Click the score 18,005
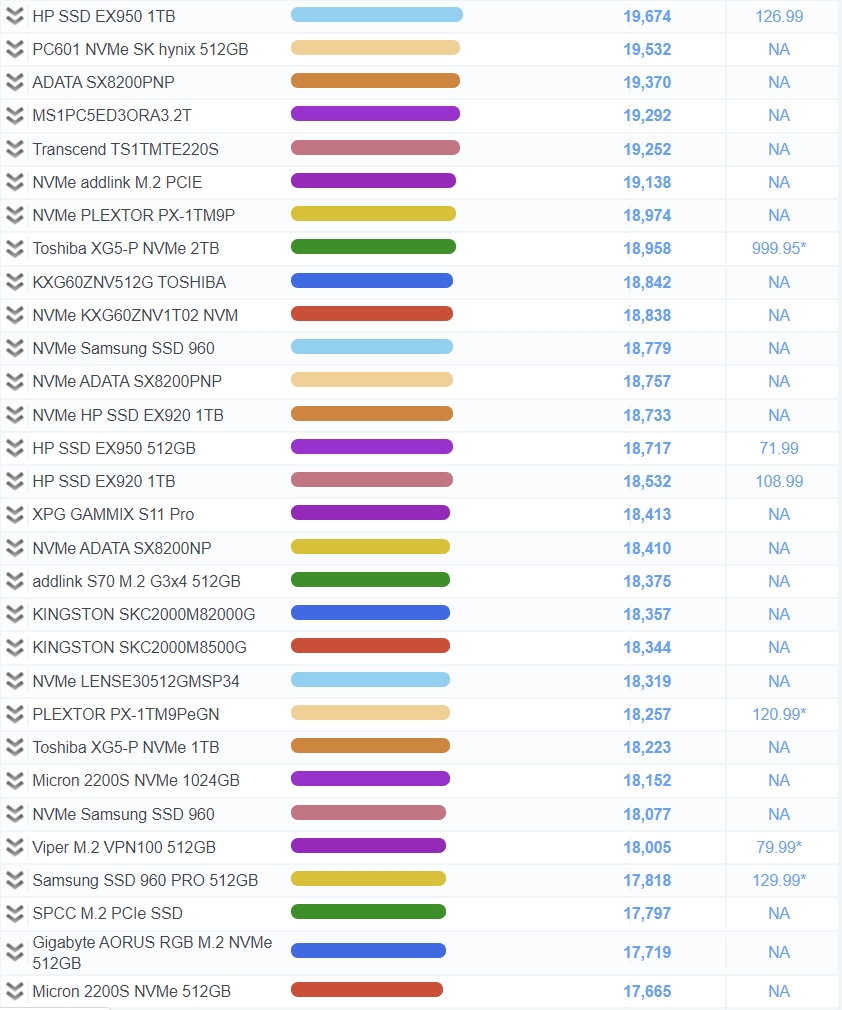Image resolution: width=842 pixels, height=1010 pixels. tap(647, 847)
